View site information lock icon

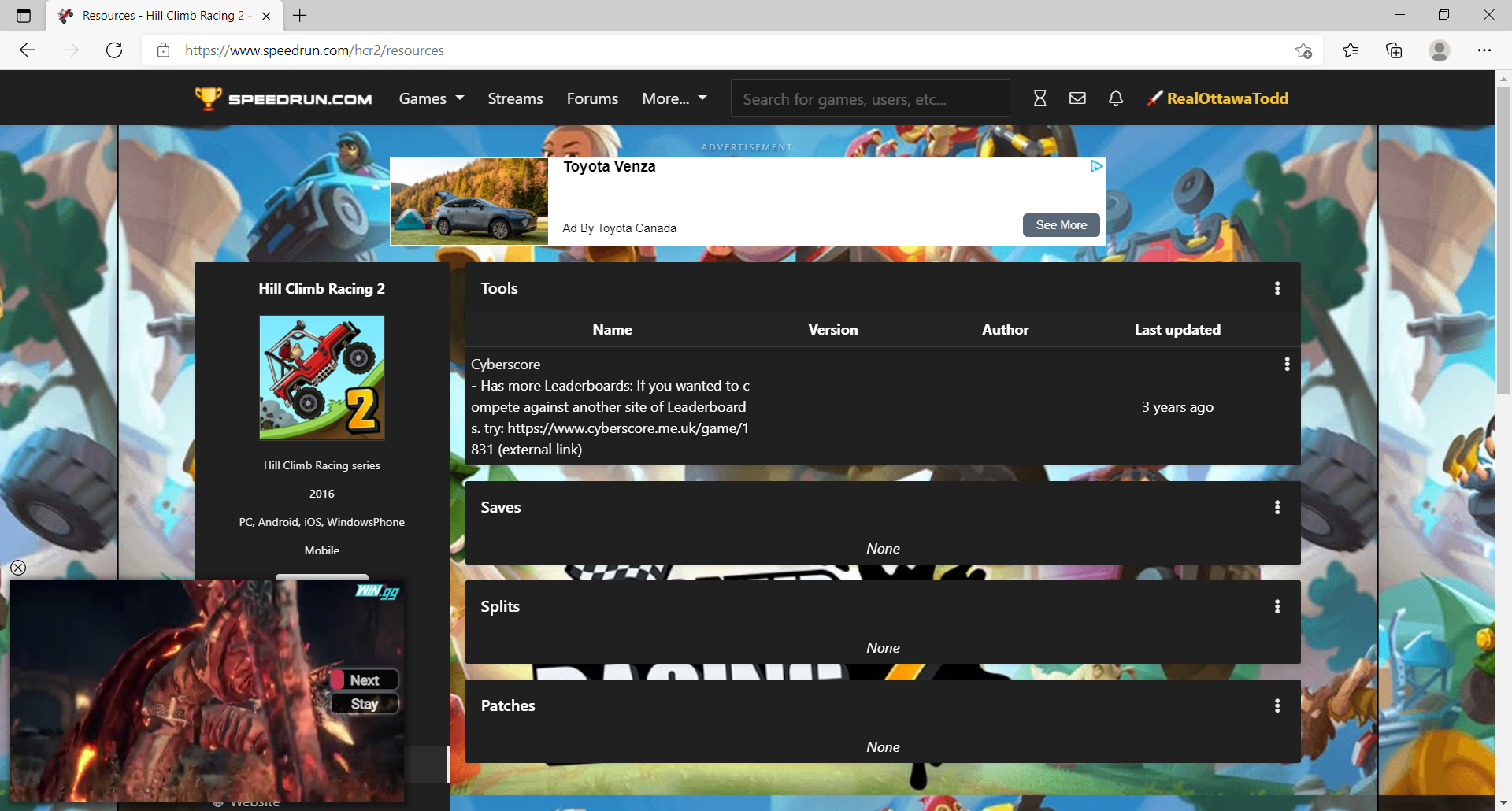[163, 50]
